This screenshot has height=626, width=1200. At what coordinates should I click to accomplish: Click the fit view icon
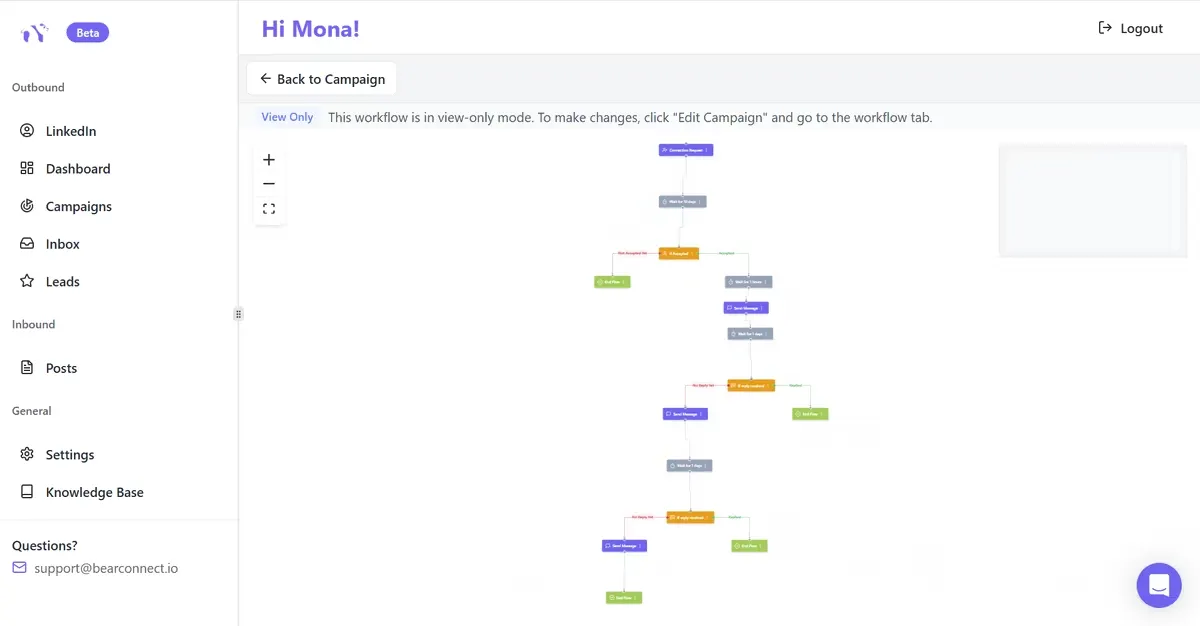pyautogui.click(x=268, y=209)
